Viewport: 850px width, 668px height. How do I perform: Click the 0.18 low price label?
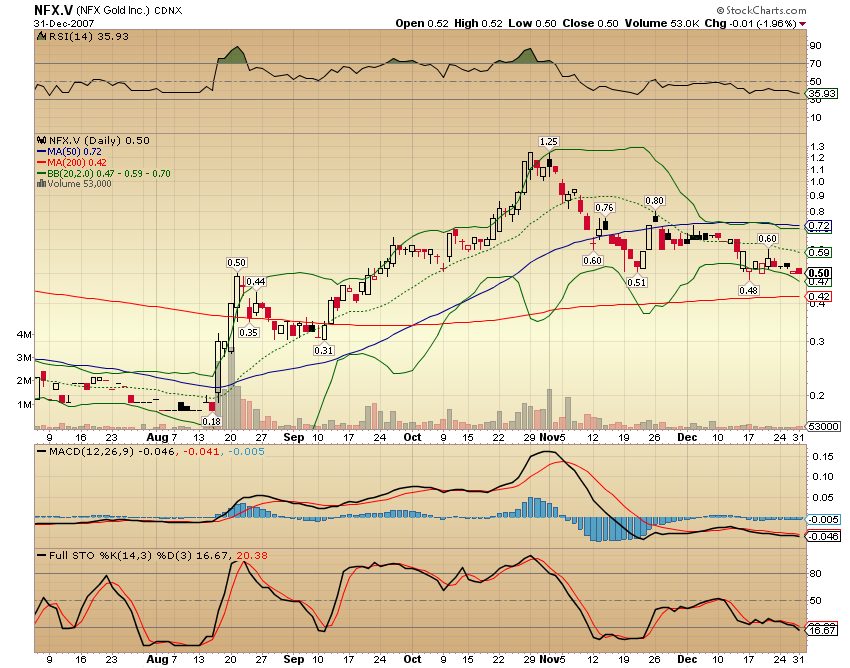pos(211,421)
